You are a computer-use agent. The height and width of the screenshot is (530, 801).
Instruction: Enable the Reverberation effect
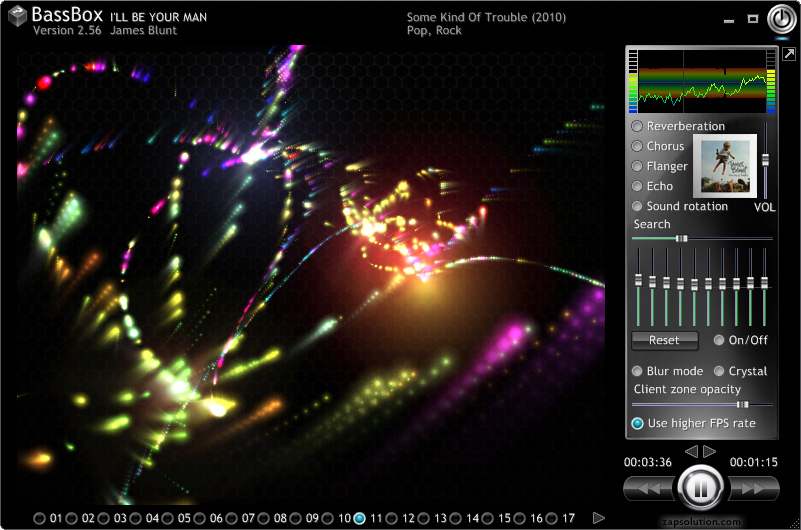(x=637, y=126)
